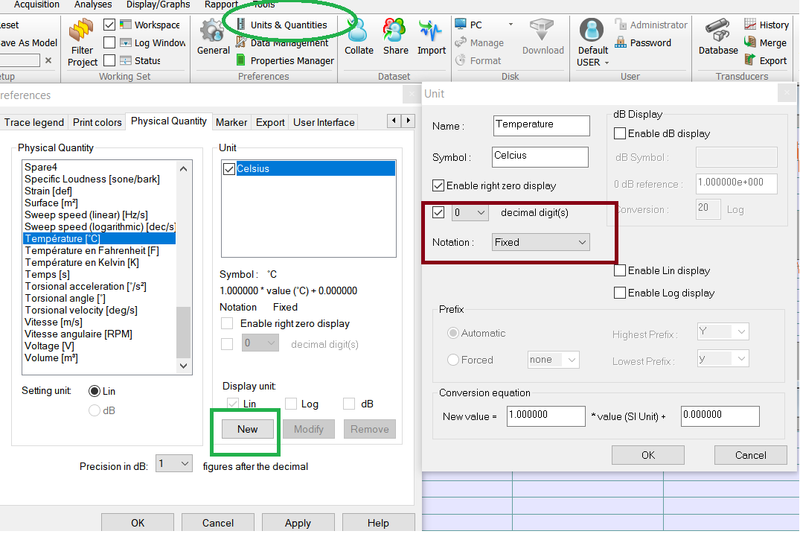Viewport: 800px width, 534px height.
Task: Enable dB display checkbox
Action: click(x=619, y=134)
